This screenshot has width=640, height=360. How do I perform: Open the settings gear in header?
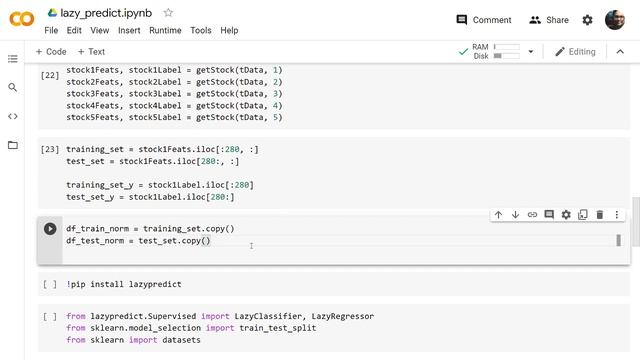click(x=587, y=20)
